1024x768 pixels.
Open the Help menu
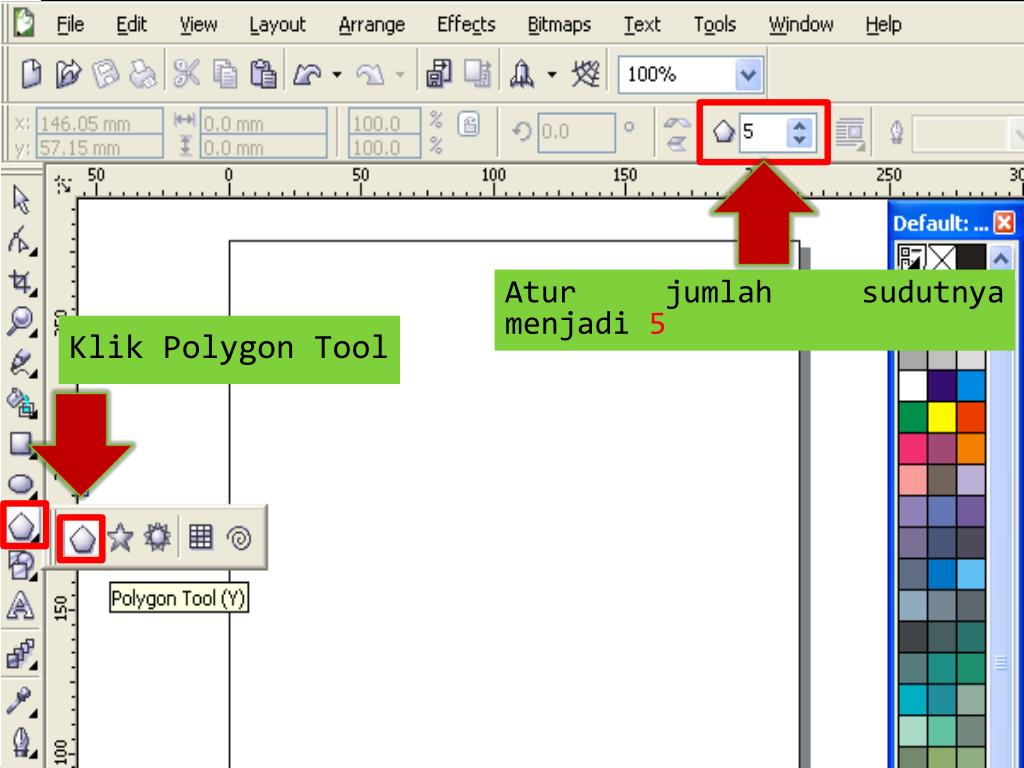pos(883,25)
